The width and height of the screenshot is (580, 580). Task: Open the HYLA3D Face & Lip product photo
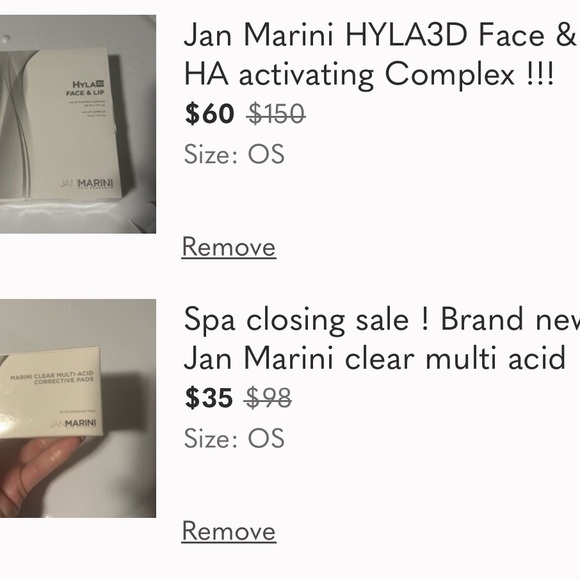pyautogui.click(x=78, y=124)
